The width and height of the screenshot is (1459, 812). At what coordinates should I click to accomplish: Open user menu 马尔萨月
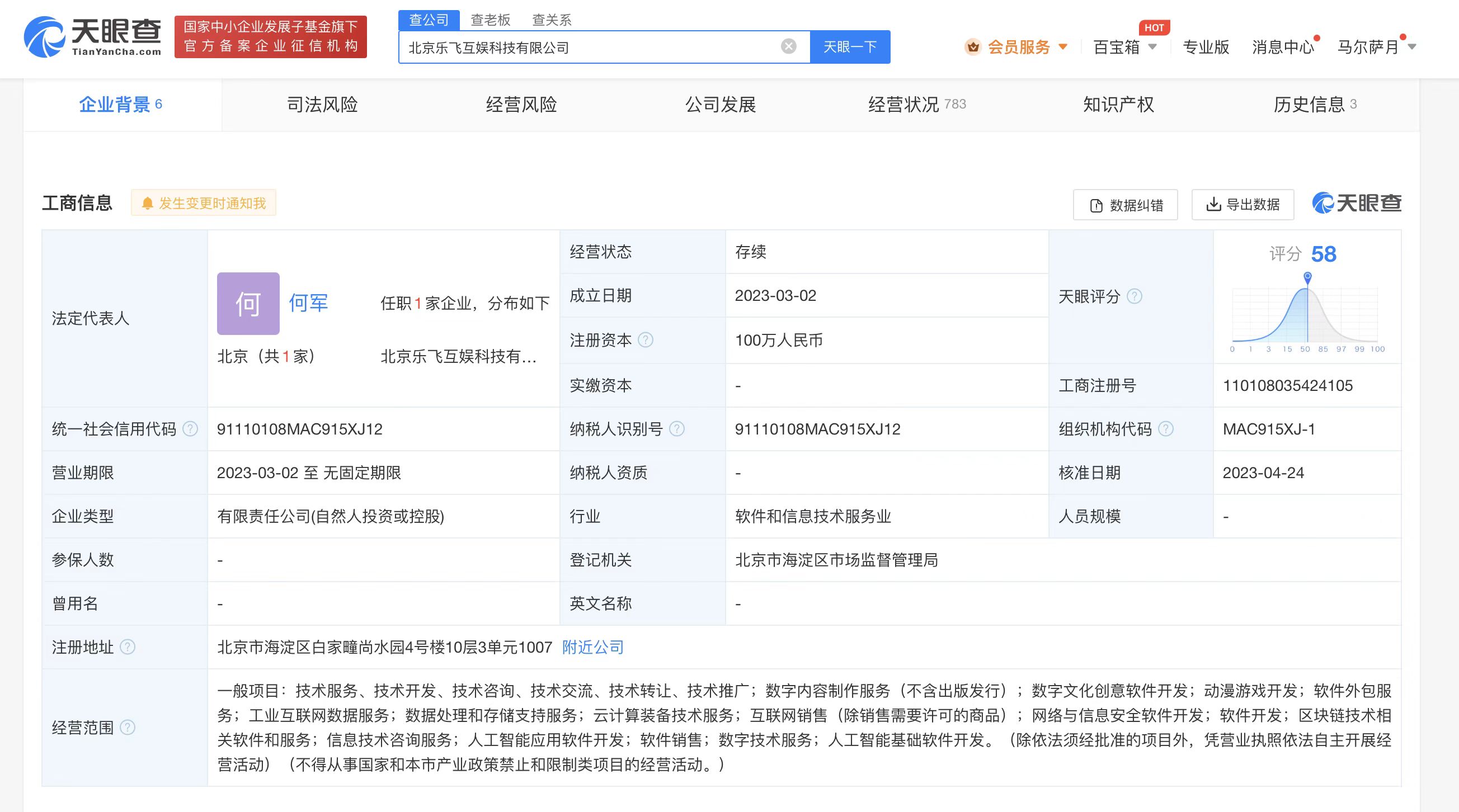point(1376,47)
